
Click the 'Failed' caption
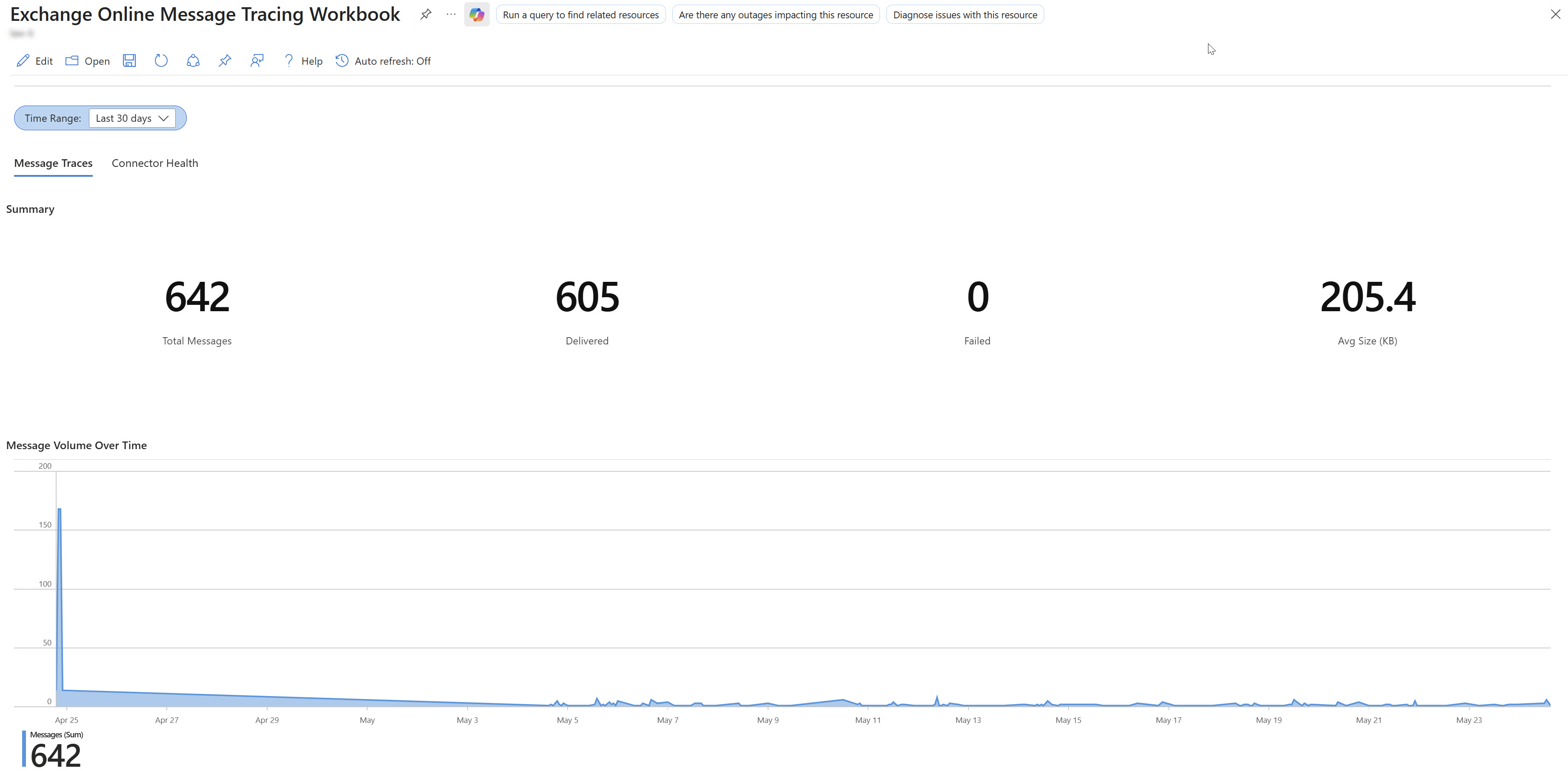(x=977, y=341)
